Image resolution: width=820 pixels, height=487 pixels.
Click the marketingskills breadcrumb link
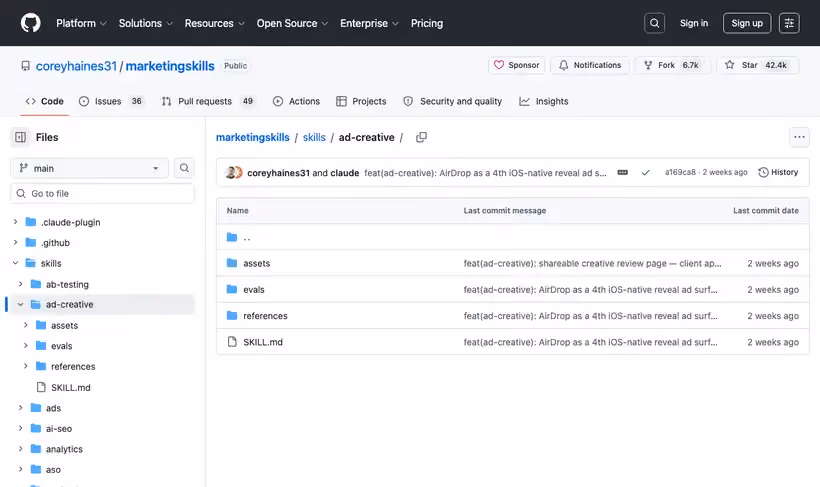coord(253,137)
